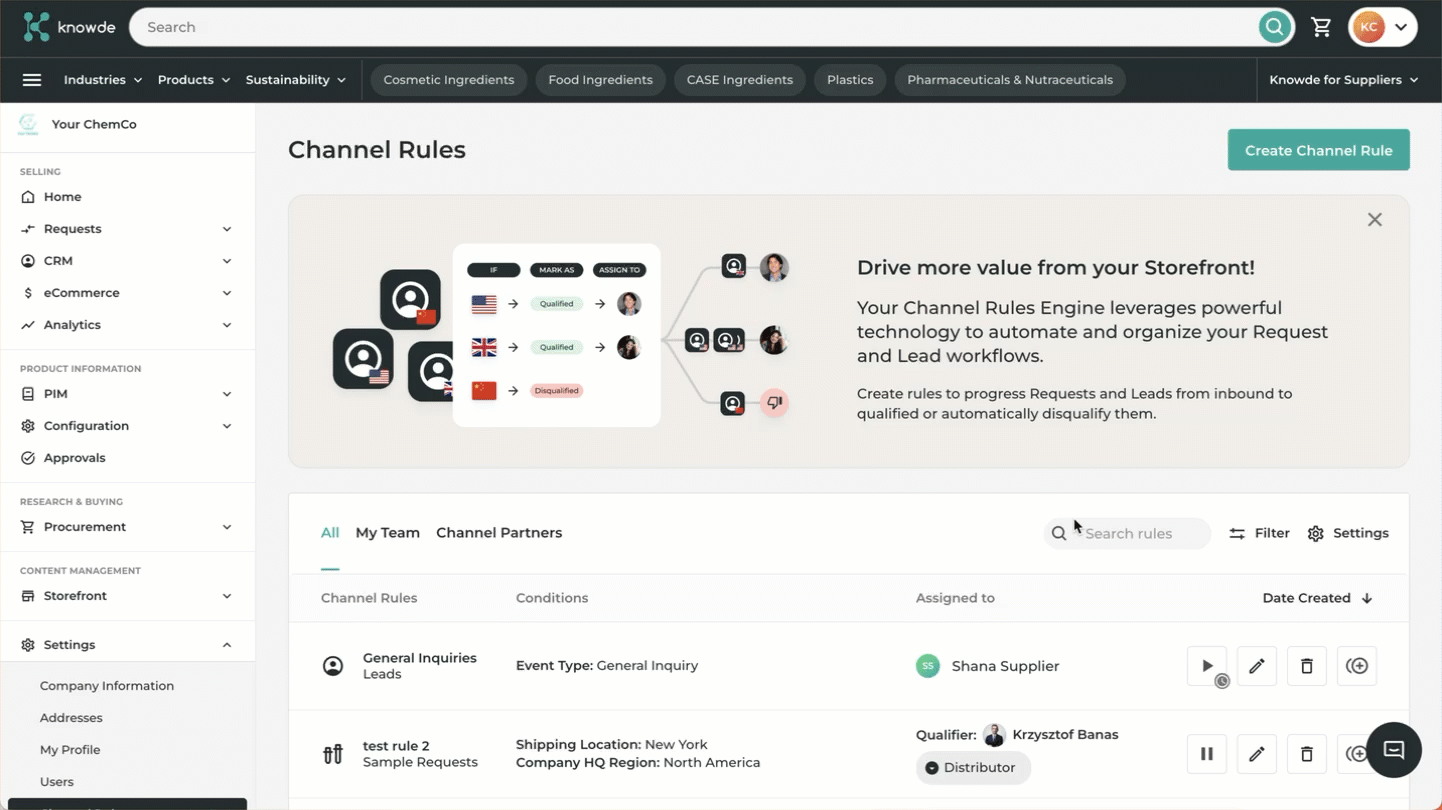Select the All tab

point(330,533)
